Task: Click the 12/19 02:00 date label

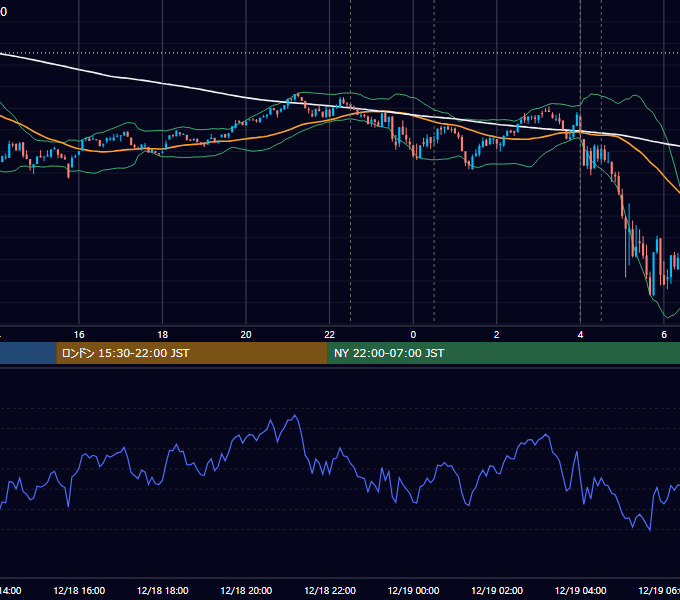Action: (497, 590)
